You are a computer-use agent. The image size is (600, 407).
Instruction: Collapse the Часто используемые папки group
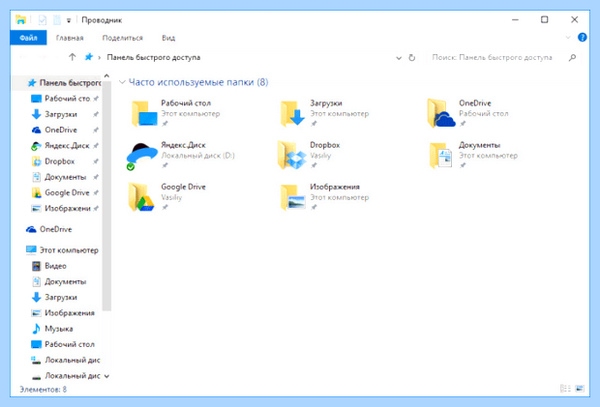tap(122, 82)
